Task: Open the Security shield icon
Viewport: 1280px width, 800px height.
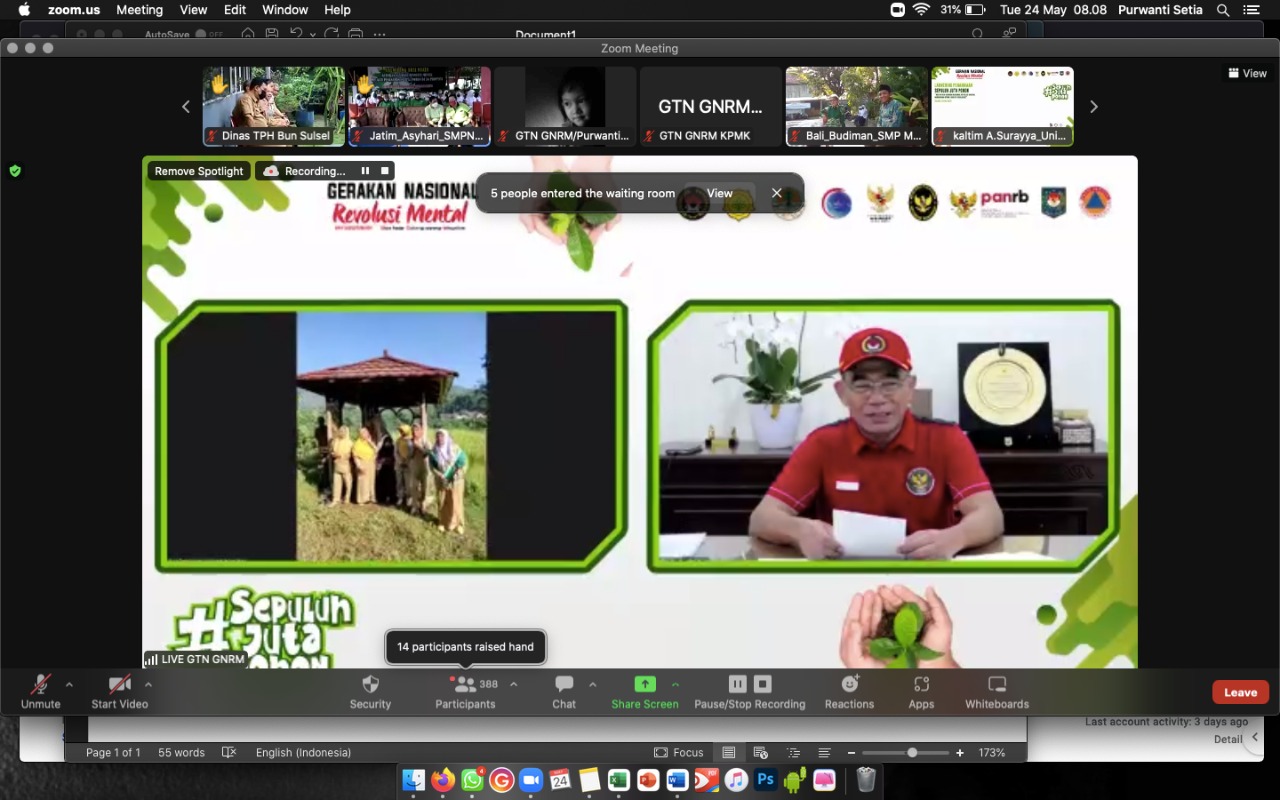Action: (x=370, y=685)
